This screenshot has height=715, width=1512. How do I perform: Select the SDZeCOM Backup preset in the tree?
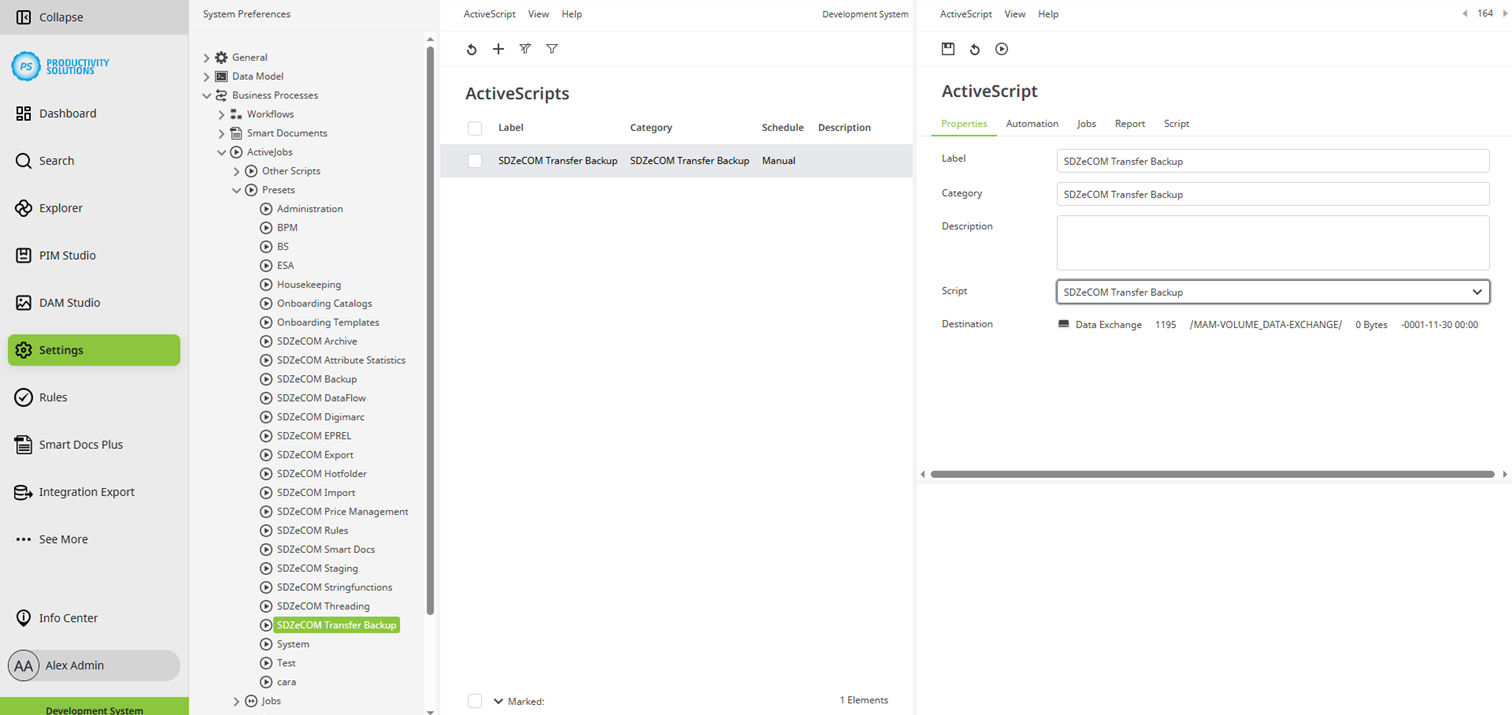click(319, 378)
